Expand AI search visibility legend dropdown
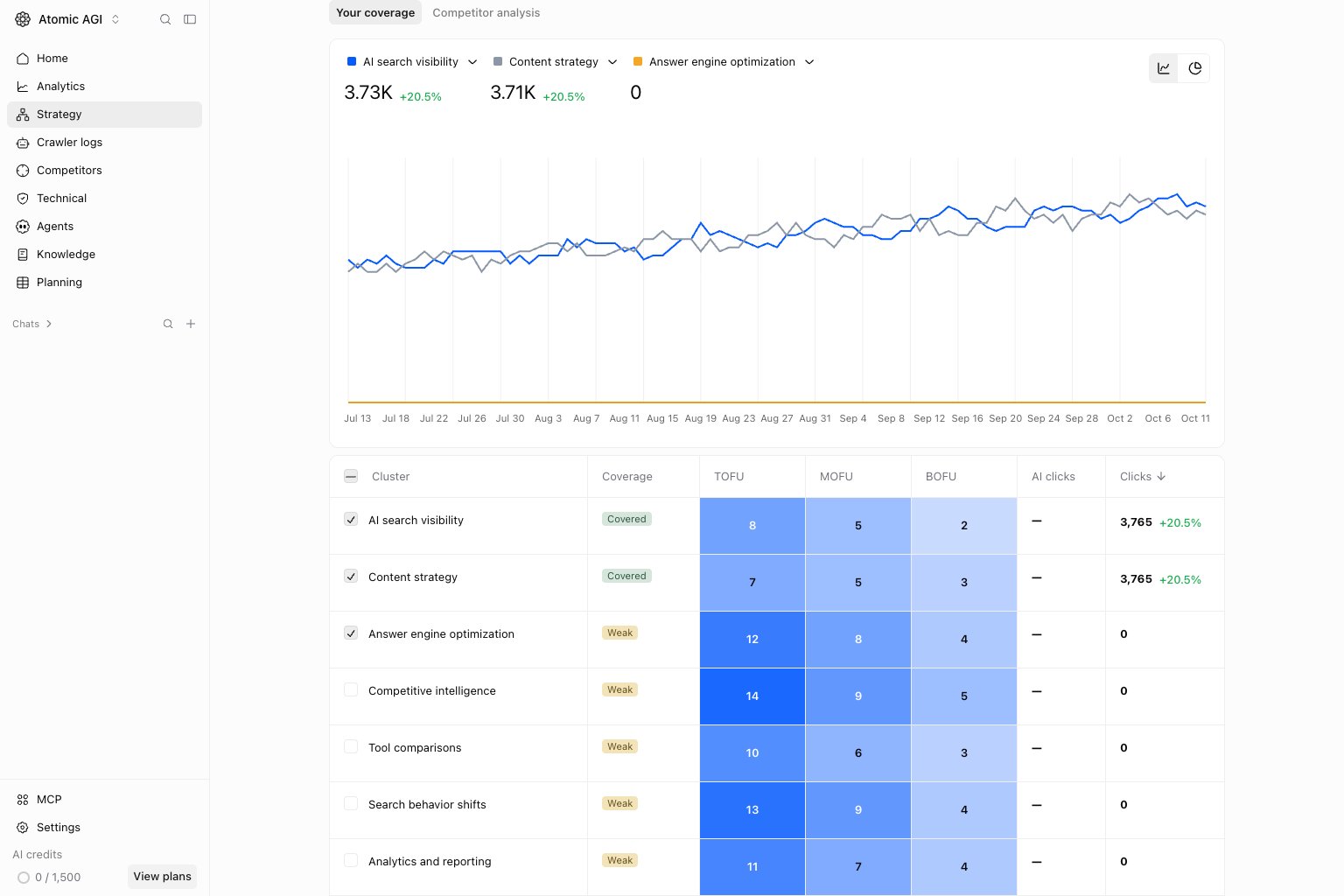This screenshot has width=1344, height=896. point(472,62)
